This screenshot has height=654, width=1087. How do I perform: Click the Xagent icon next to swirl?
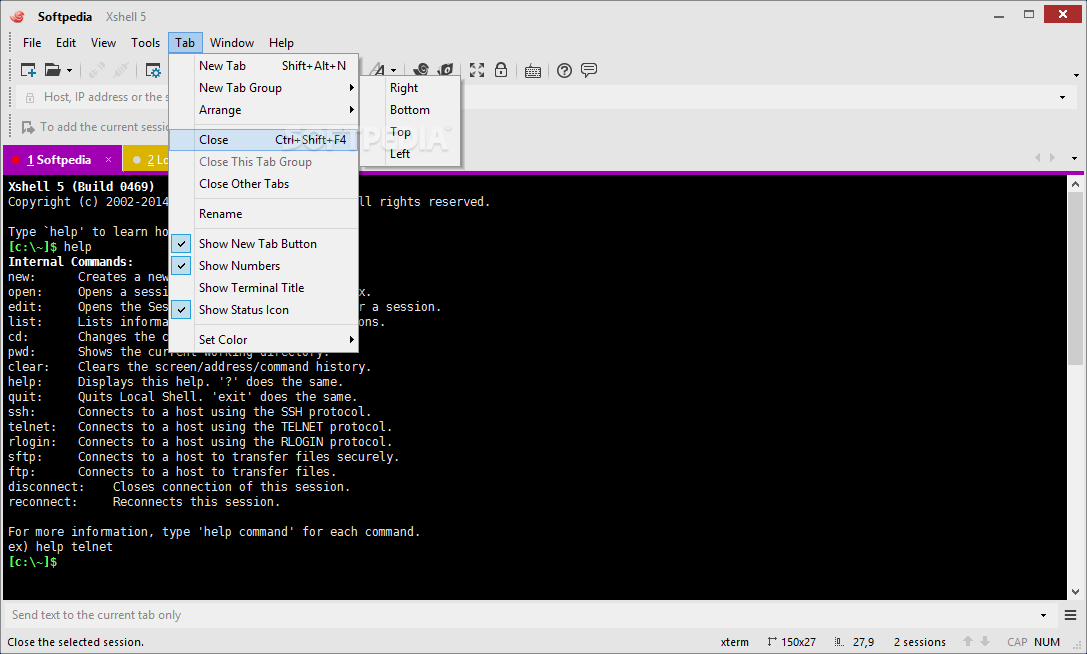click(x=445, y=70)
